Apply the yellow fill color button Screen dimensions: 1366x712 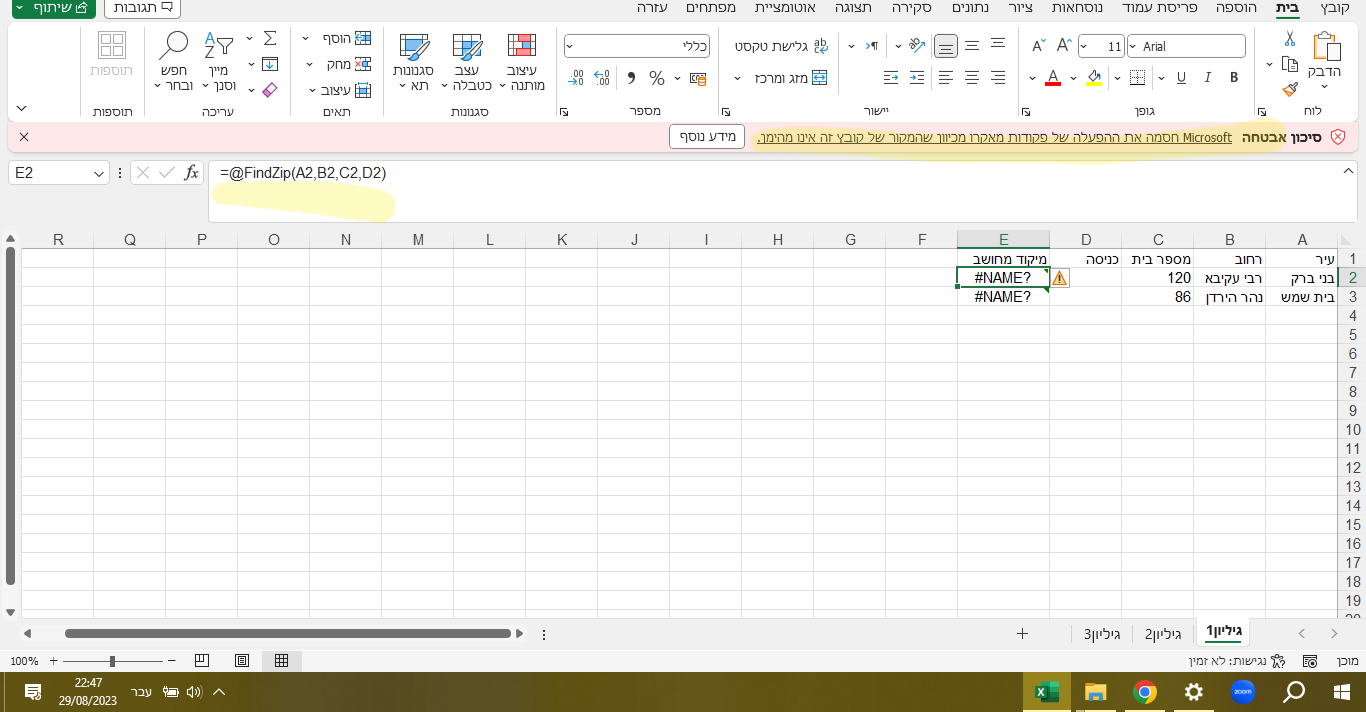pos(1094,78)
